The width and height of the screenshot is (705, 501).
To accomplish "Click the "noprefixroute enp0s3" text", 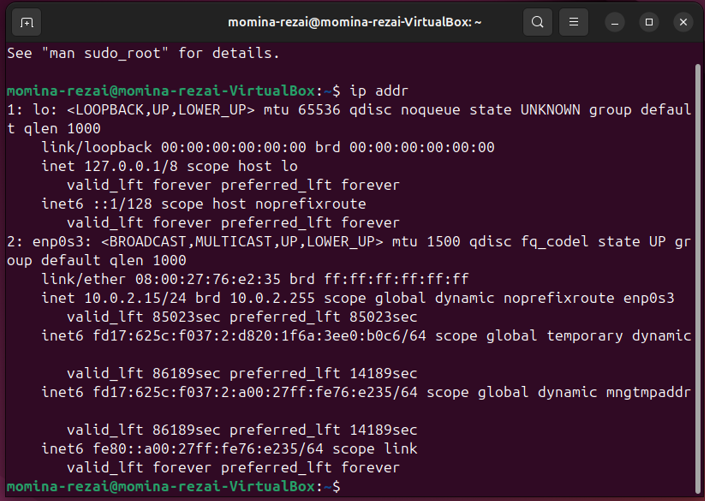I will click(x=589, y=298).
